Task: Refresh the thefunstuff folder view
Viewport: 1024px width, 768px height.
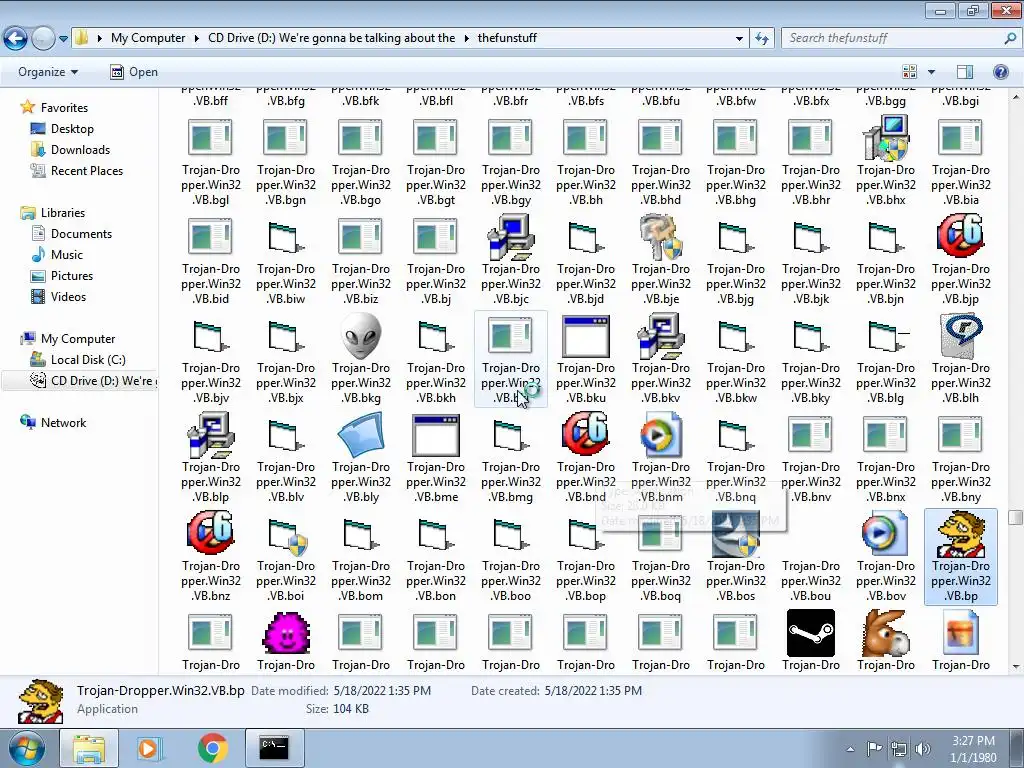Action: pyautogui.click(x=761, y=39)
